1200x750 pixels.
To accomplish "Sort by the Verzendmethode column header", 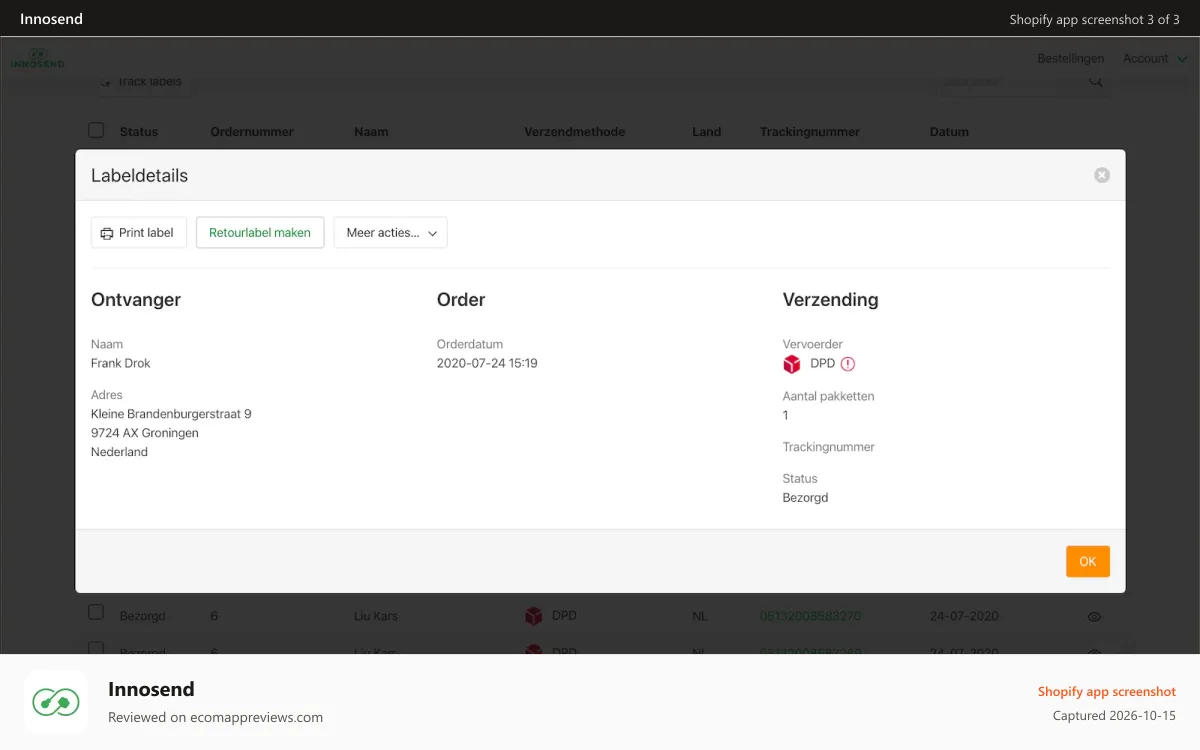I will pyautogui.click(x=575, y=132).
